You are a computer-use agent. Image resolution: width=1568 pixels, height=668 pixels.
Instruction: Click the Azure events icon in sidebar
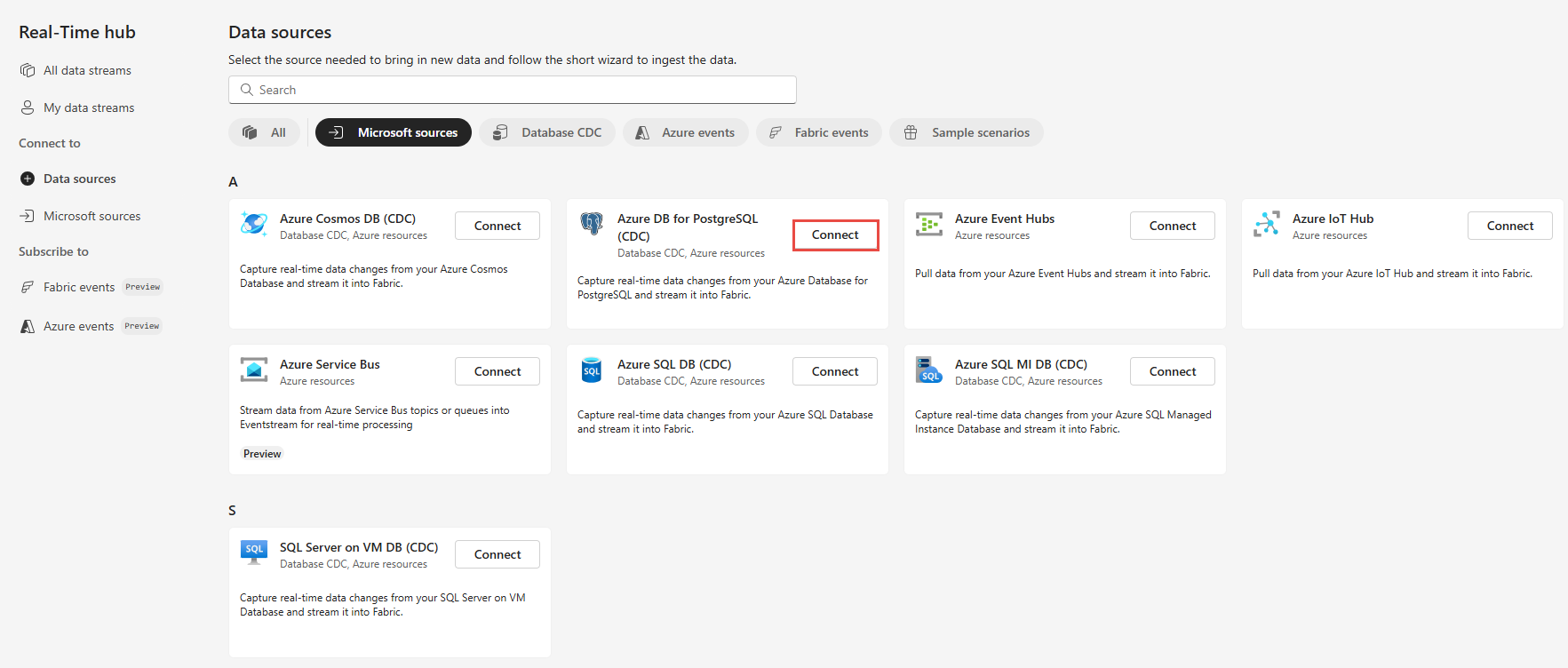click(28, 326)
